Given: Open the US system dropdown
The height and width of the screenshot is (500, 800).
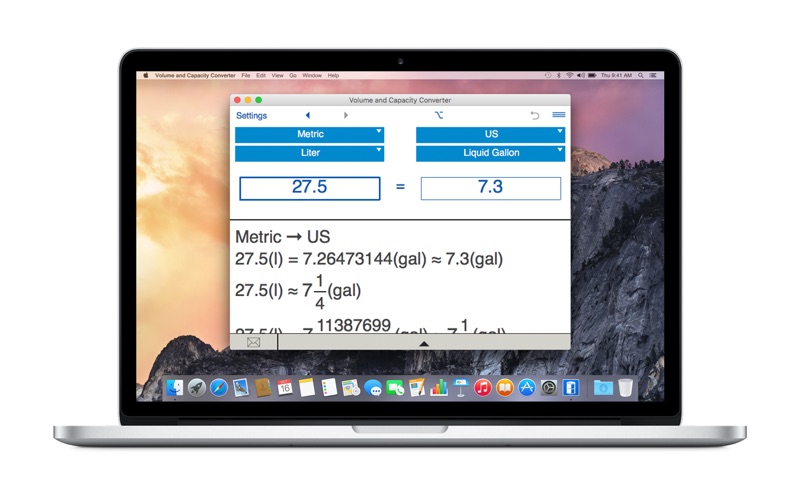Looking at the screenshot, I should pyautogui.click(x=490, y=134).
